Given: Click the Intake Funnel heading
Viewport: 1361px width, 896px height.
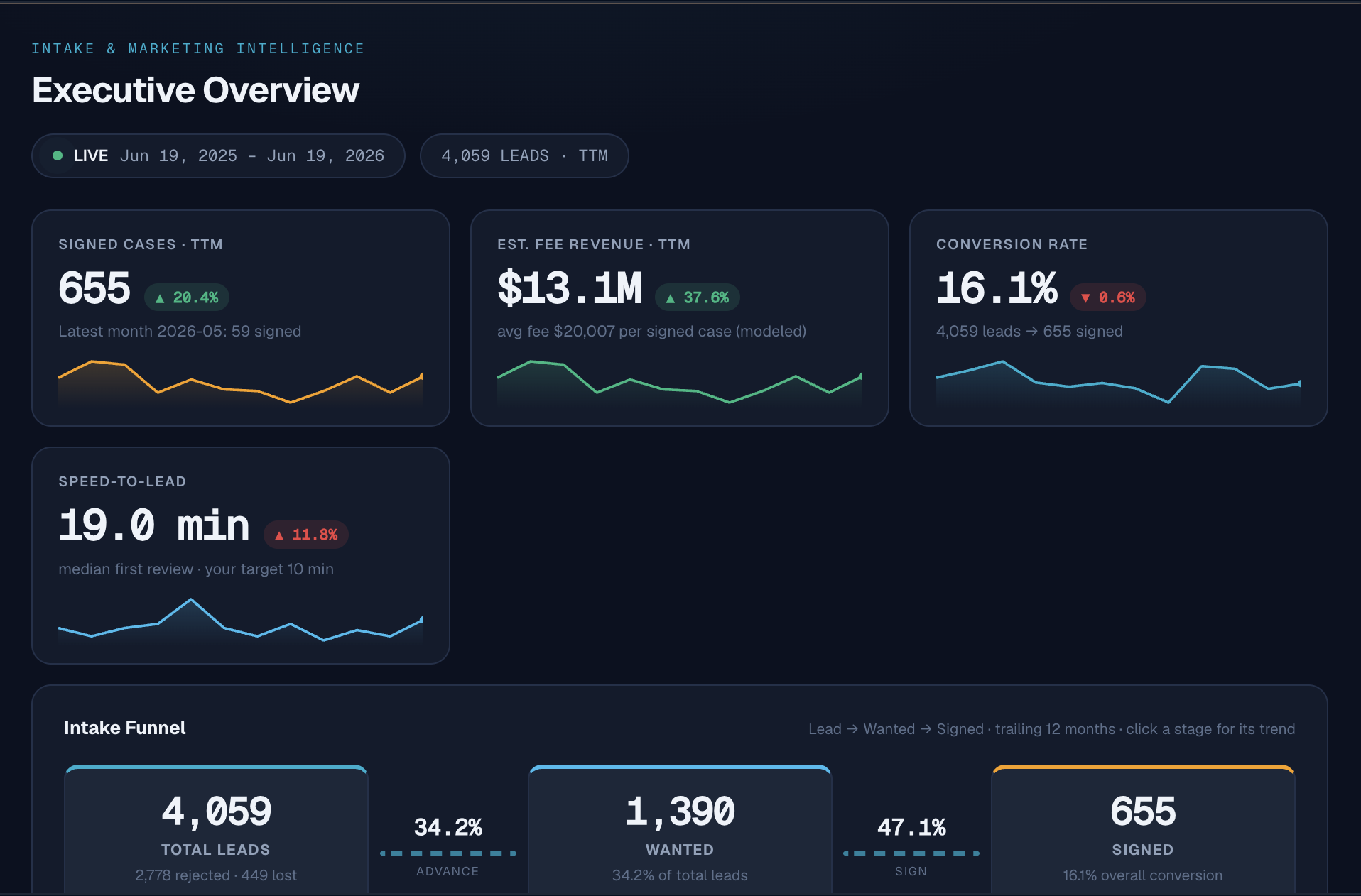Looking at the screenshot, I should tap(125, 728).
